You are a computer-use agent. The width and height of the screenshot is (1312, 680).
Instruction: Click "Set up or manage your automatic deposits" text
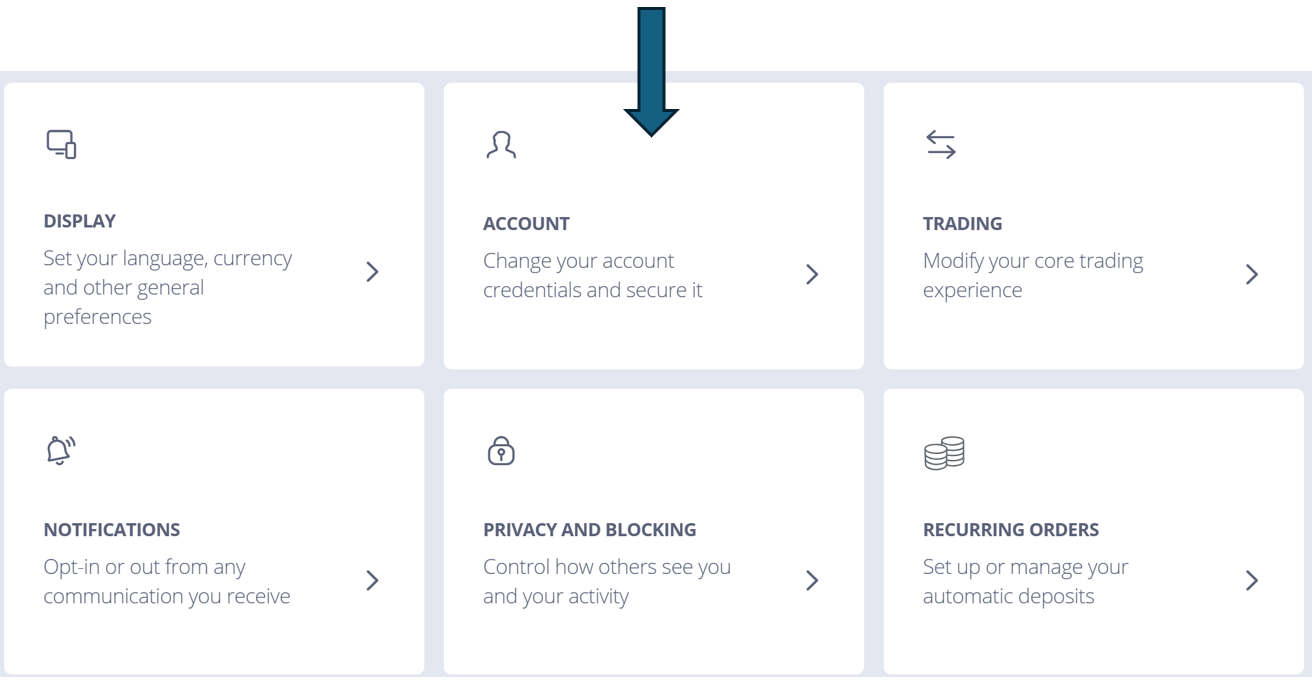1025,582
